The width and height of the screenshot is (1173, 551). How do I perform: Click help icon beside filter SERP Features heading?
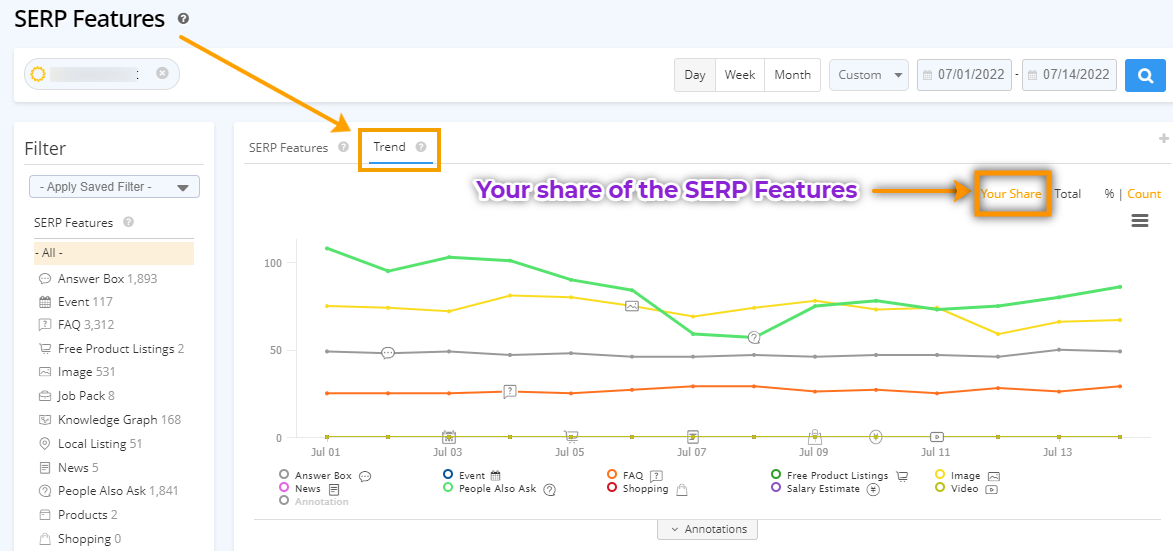[x=129, y=222]
